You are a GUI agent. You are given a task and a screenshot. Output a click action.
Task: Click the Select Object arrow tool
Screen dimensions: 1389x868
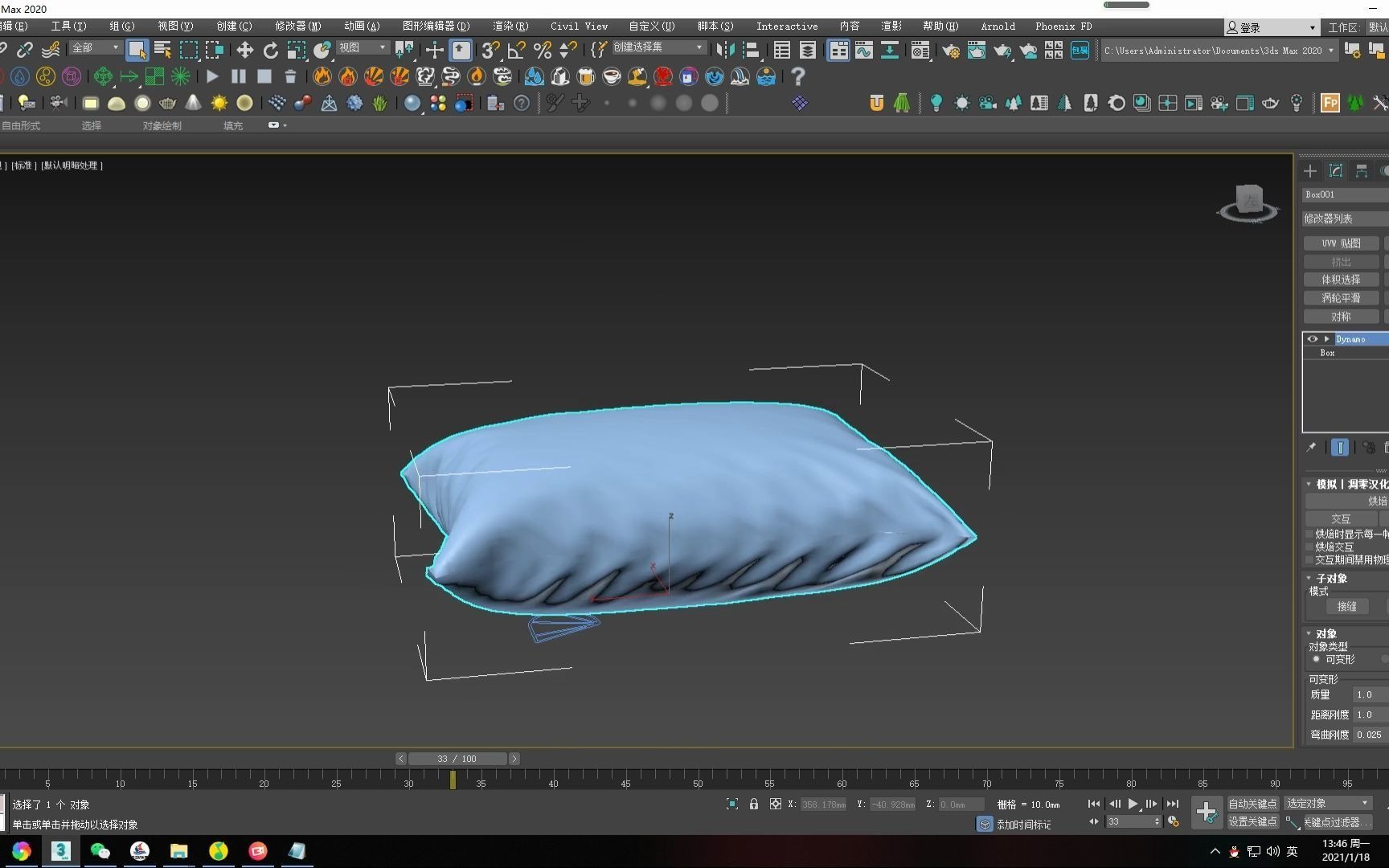tap(137, 51)
